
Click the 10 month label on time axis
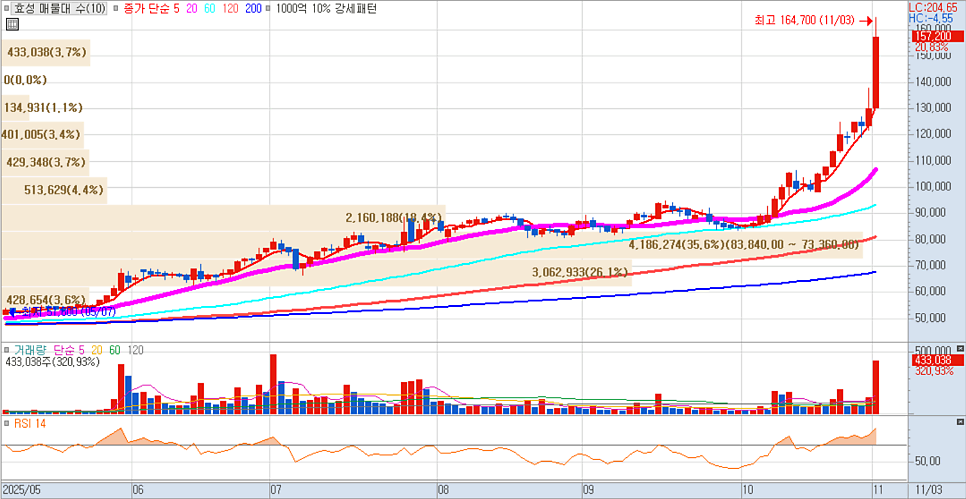point(748,490)
